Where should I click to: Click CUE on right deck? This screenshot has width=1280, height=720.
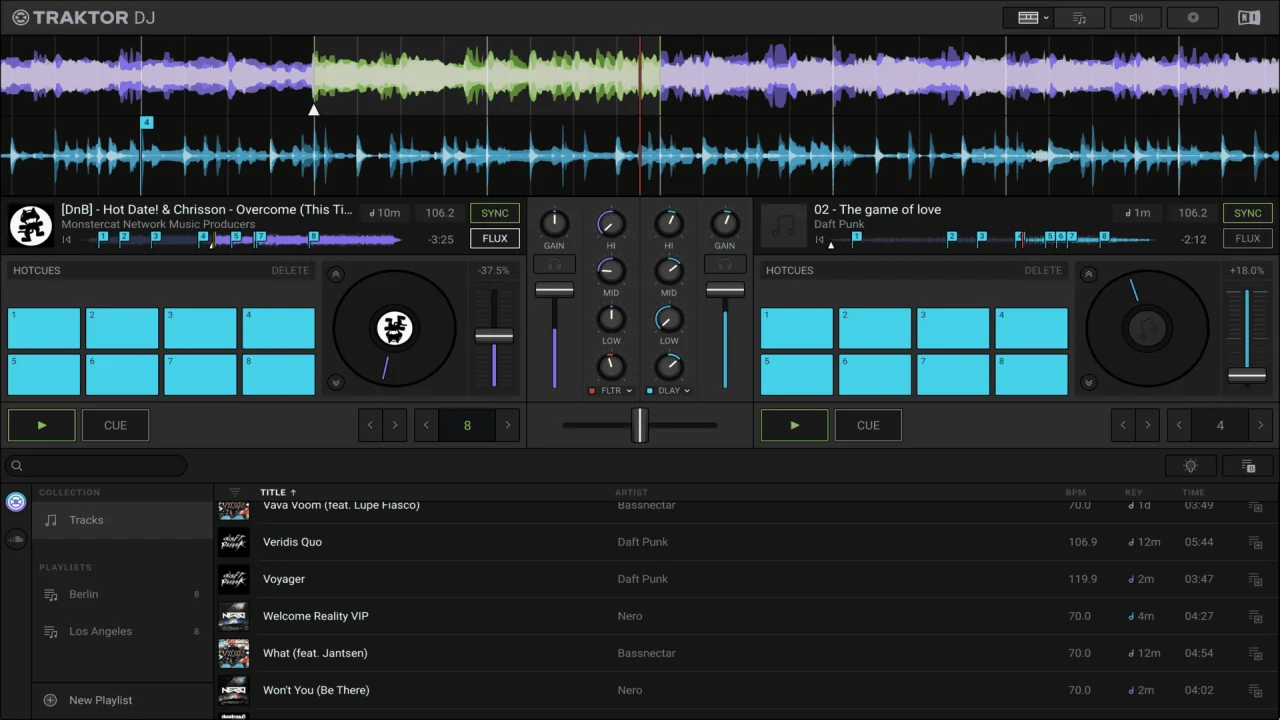(868, 425)
